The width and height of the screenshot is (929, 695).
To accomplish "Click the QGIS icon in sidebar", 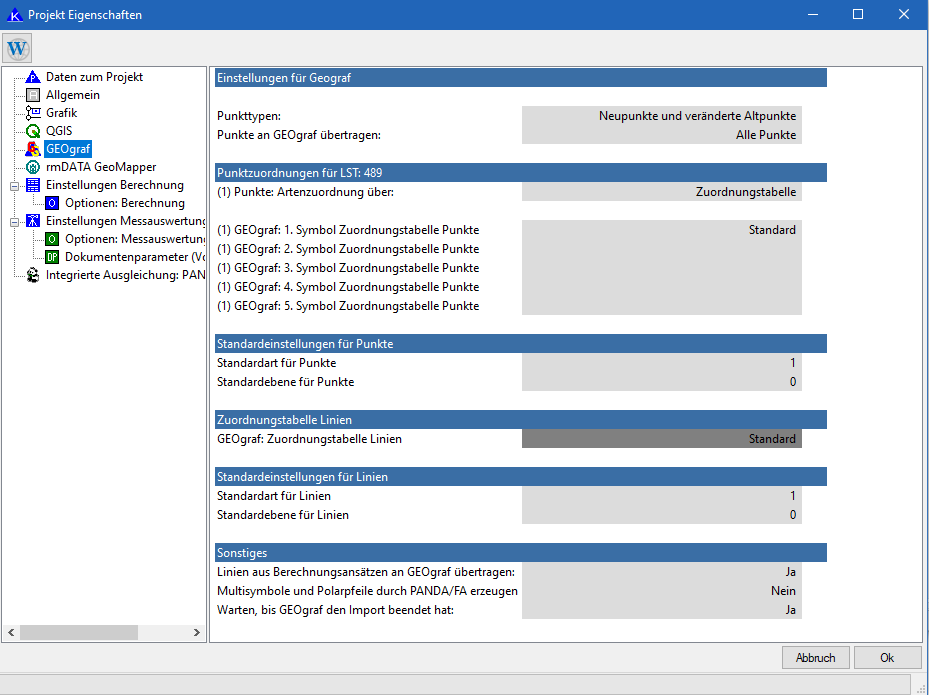I will point(33,131).
